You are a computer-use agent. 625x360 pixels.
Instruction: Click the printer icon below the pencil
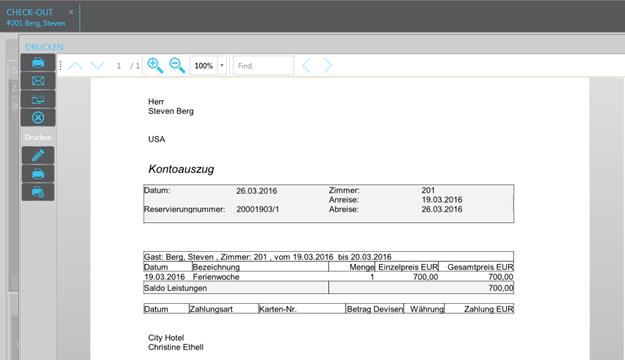click(x=38, y=174)
